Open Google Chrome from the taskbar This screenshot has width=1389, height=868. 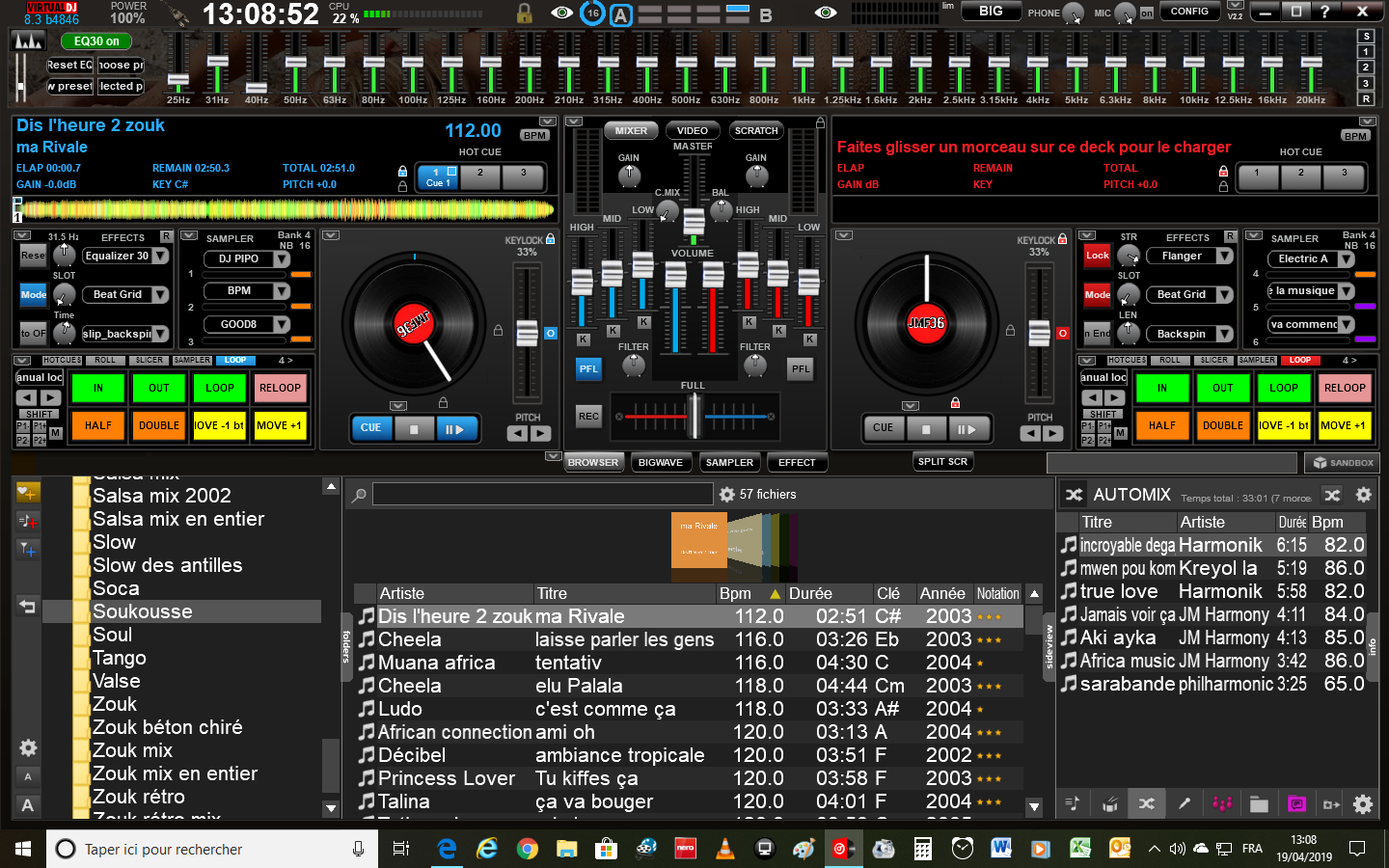point(527,849)
